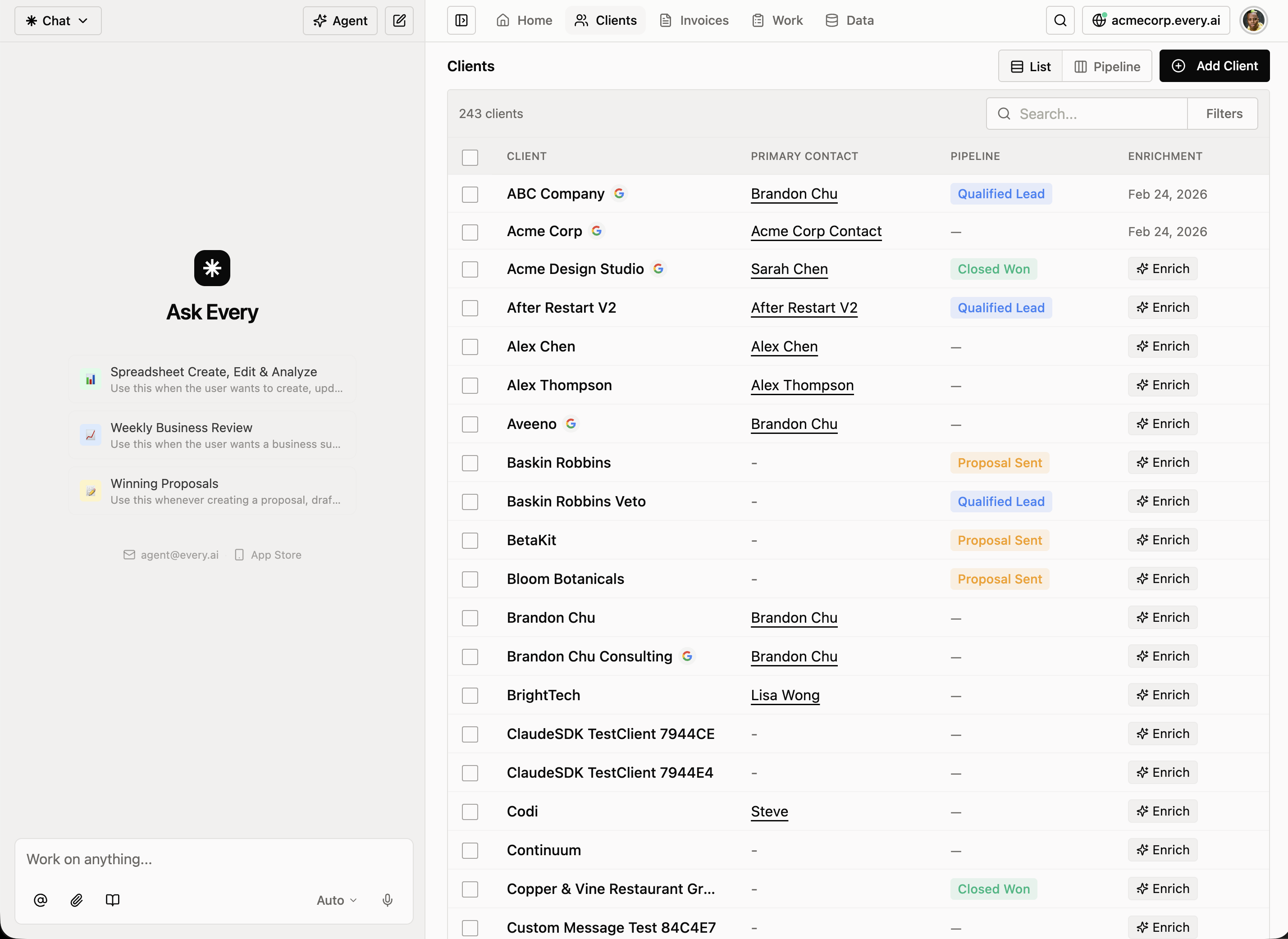Open the Work tab
Screen dimensions: 1288x939
(x=777, y=20)
